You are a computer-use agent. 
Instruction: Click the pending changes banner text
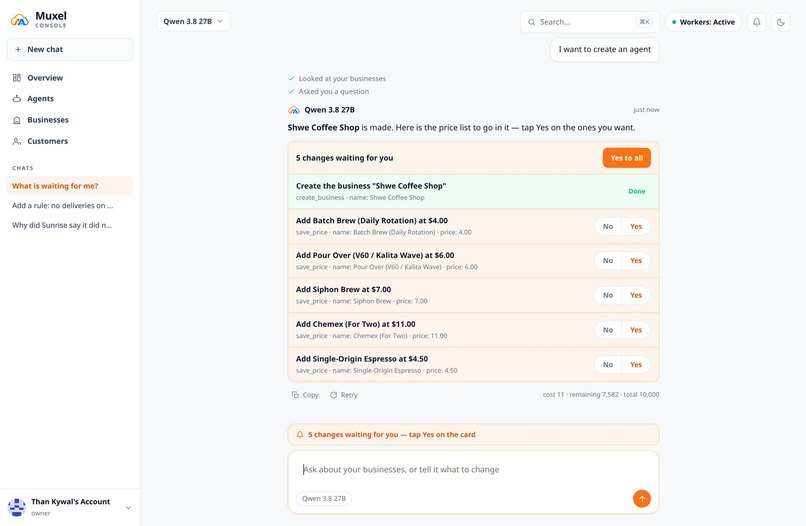pos(392,434)
